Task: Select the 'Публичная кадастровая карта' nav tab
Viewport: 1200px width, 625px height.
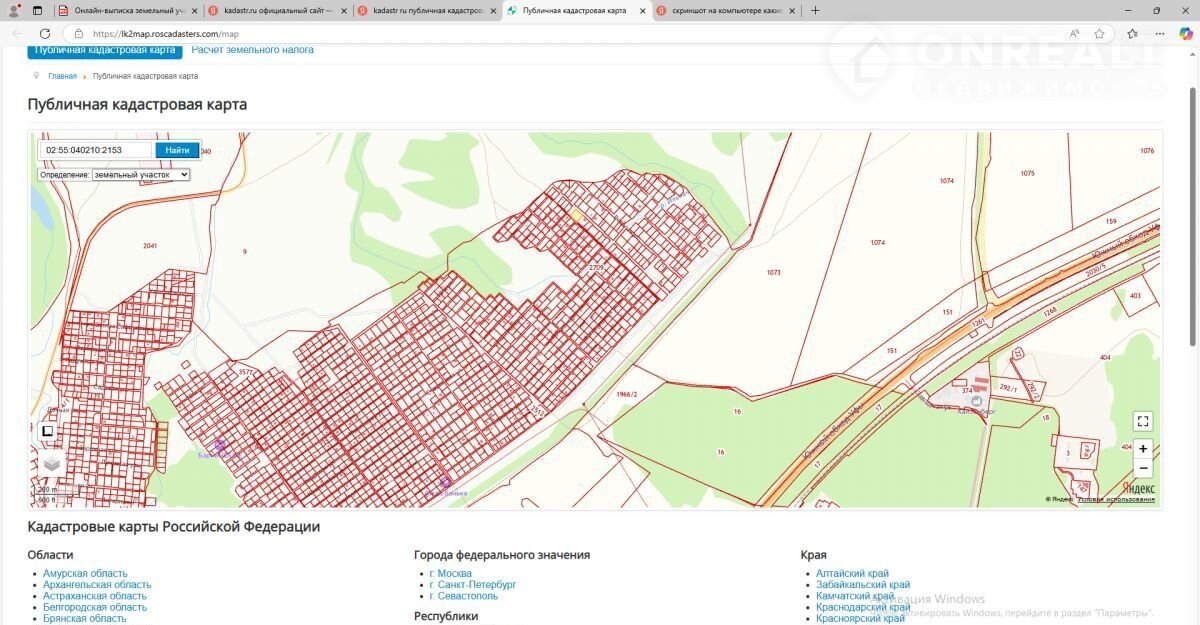Action: (x=105, y=50)
